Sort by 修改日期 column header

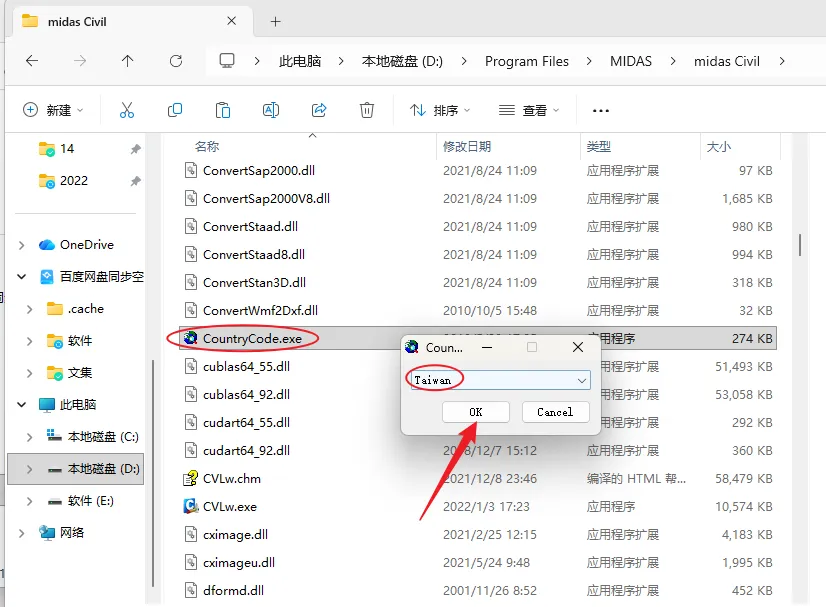coord(467,146)
